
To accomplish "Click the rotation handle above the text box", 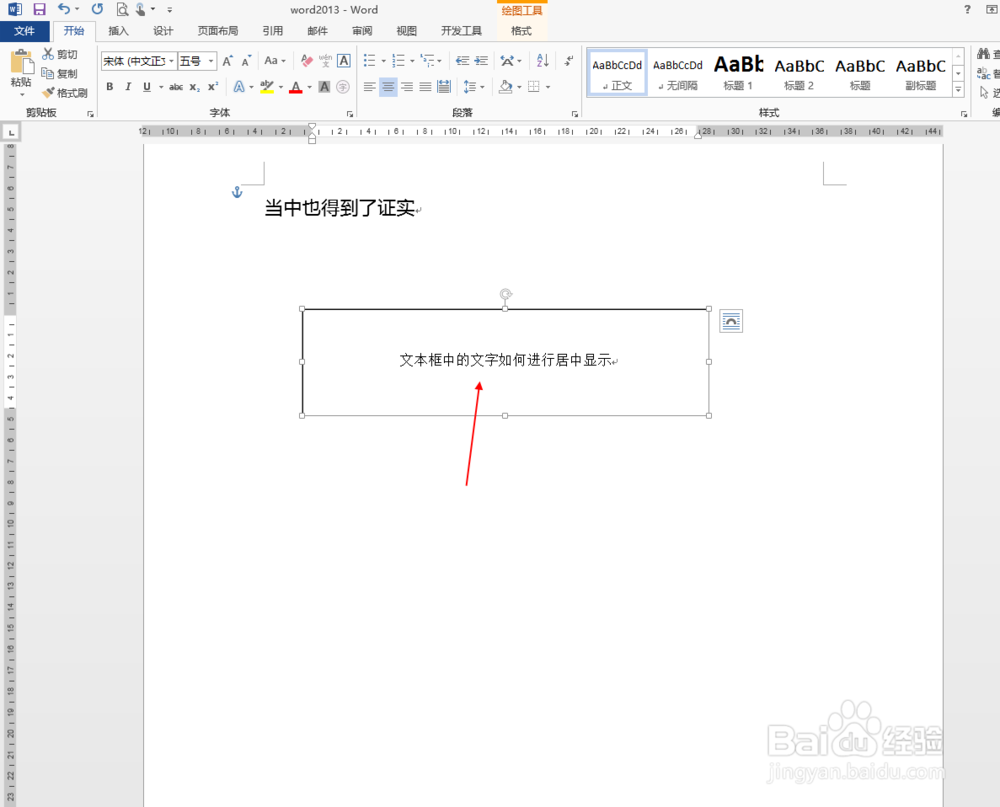I will [x=505, y=294].
